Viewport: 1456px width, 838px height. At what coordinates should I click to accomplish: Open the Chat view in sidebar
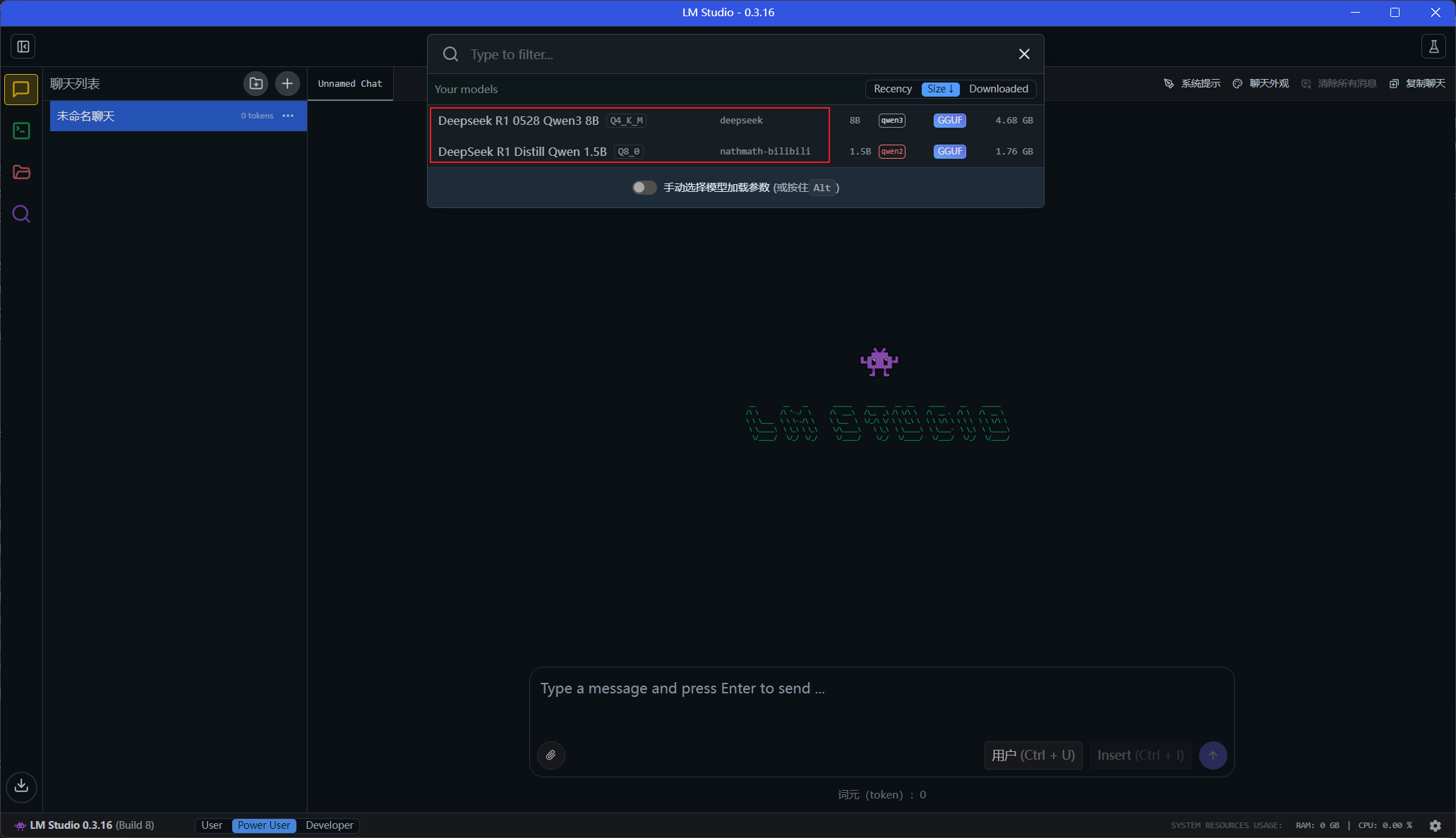pos(21,90)
